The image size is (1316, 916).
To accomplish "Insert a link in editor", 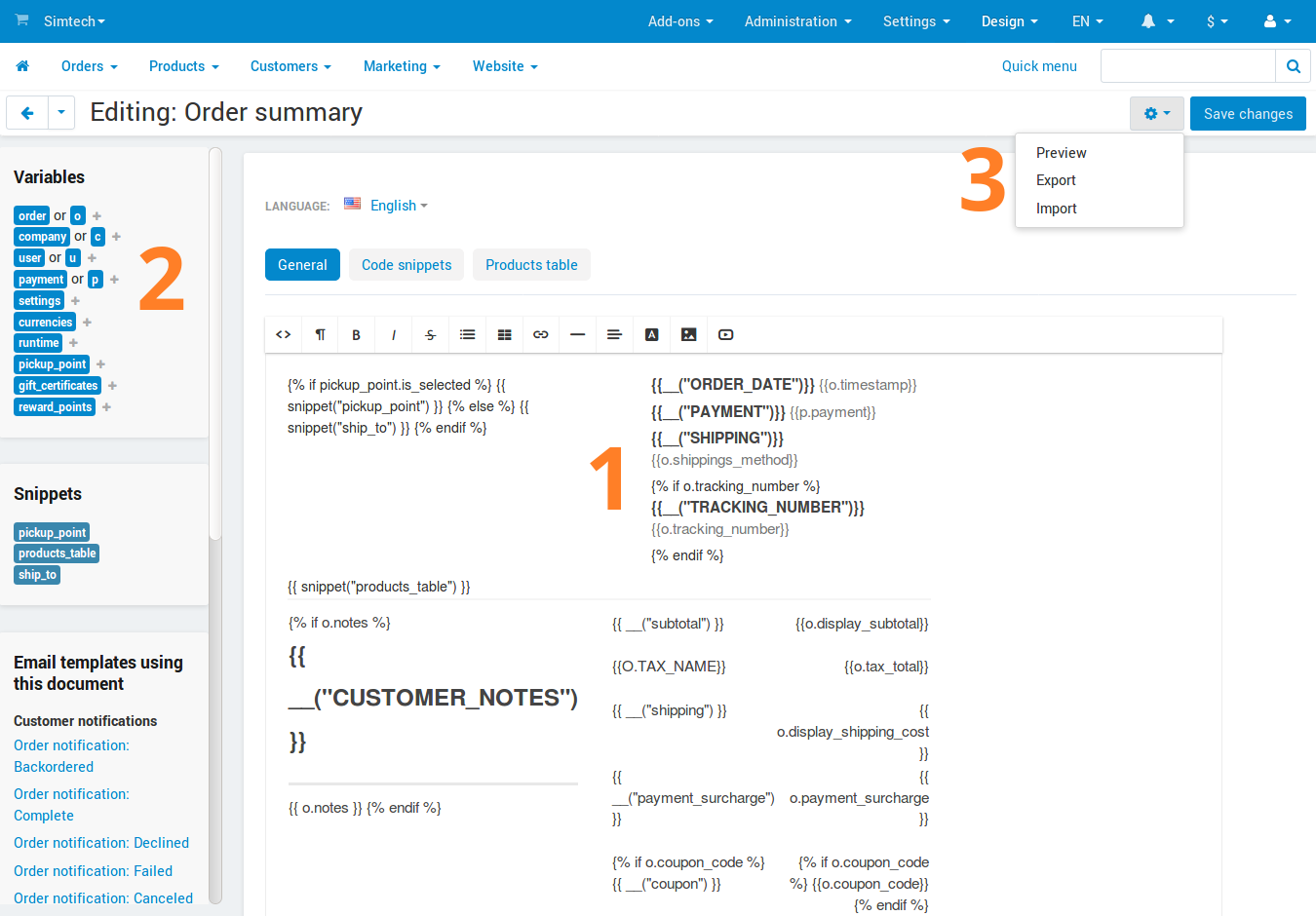I will [541, 334].
